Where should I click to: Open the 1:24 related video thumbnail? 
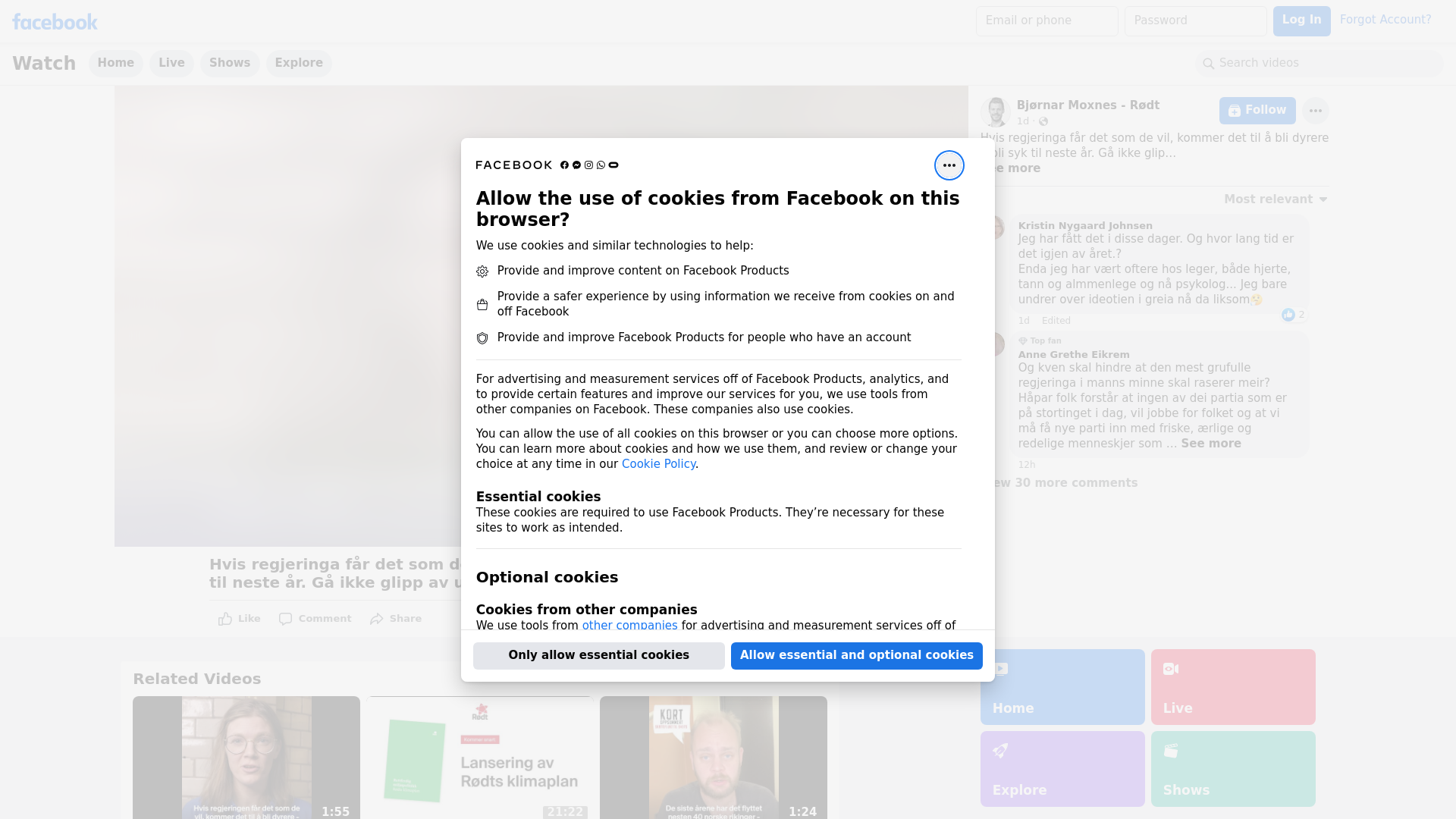tap(714, 758)
